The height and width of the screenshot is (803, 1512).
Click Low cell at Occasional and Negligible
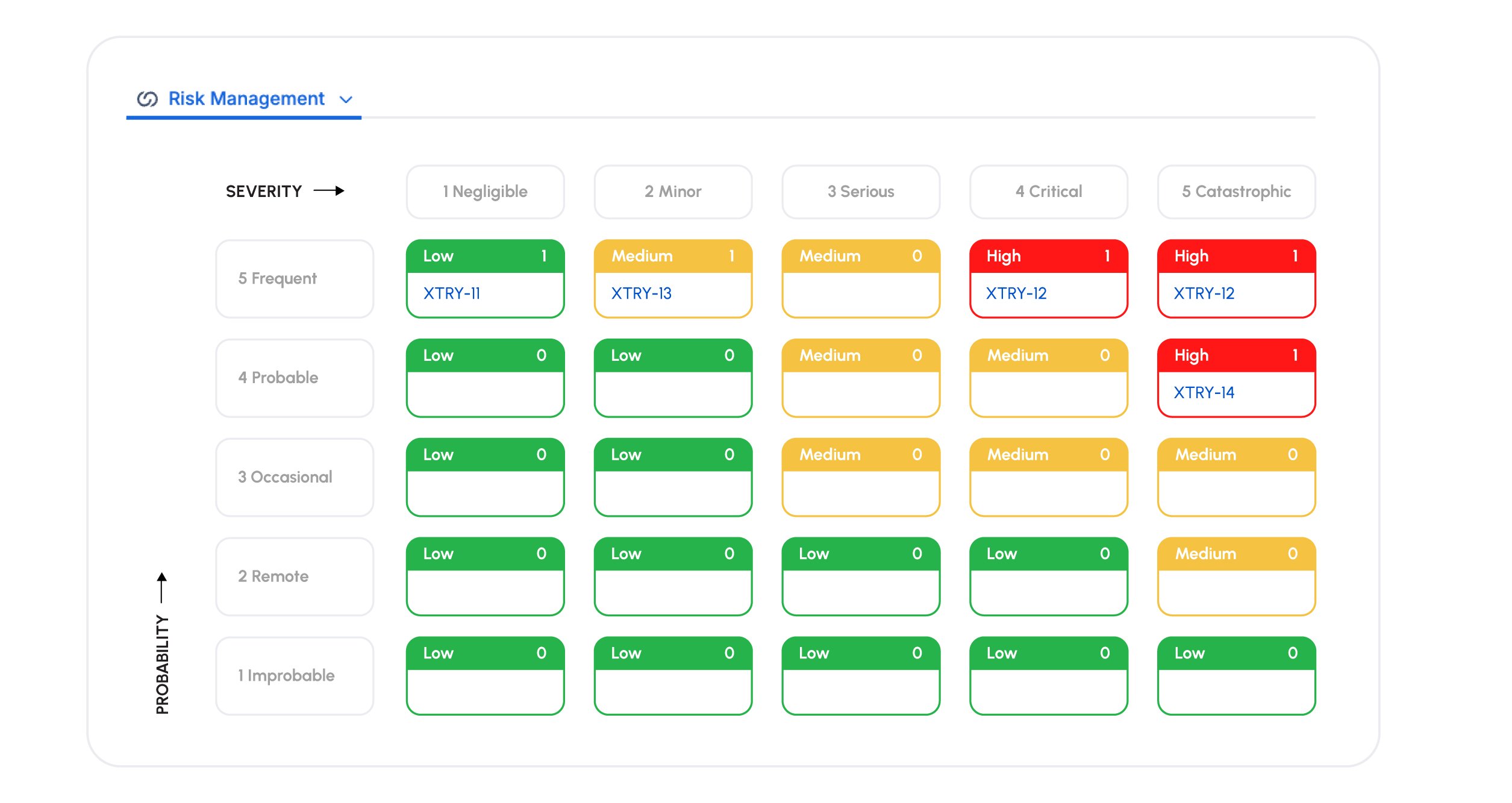pyautogui.click(x=486, y=478)
